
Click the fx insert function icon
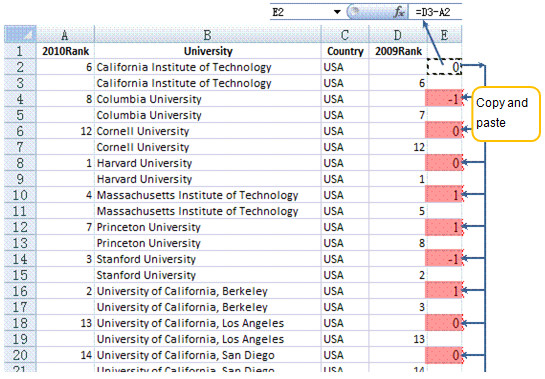click(399, 12)
